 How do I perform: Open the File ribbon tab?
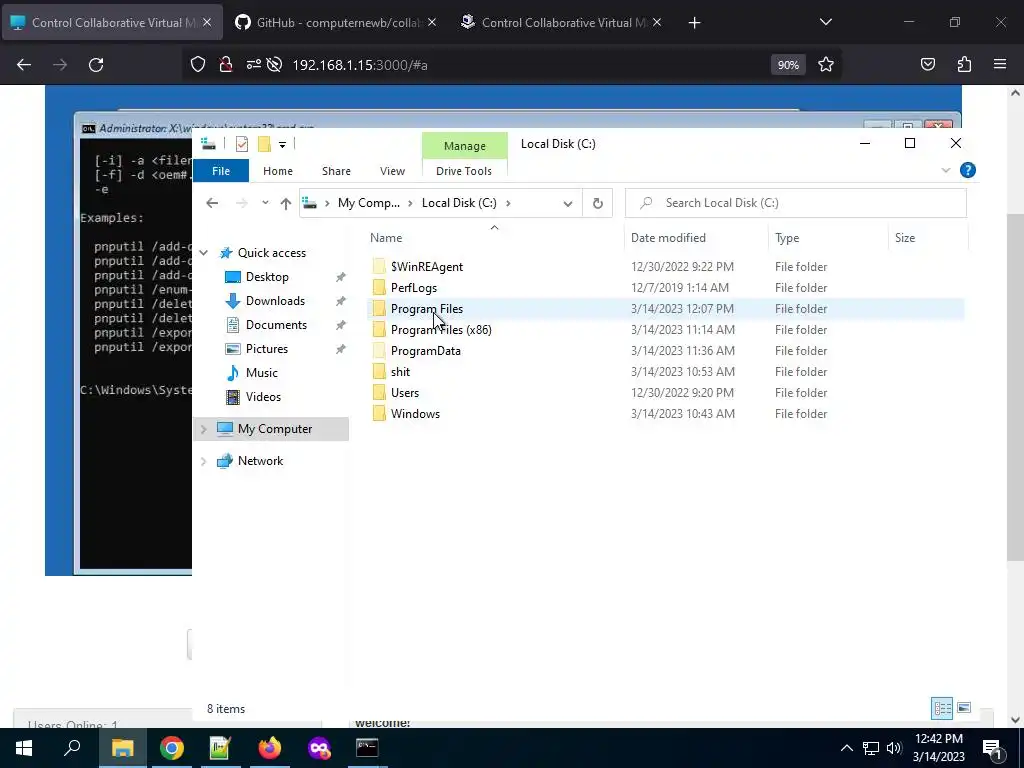point(221,171)
